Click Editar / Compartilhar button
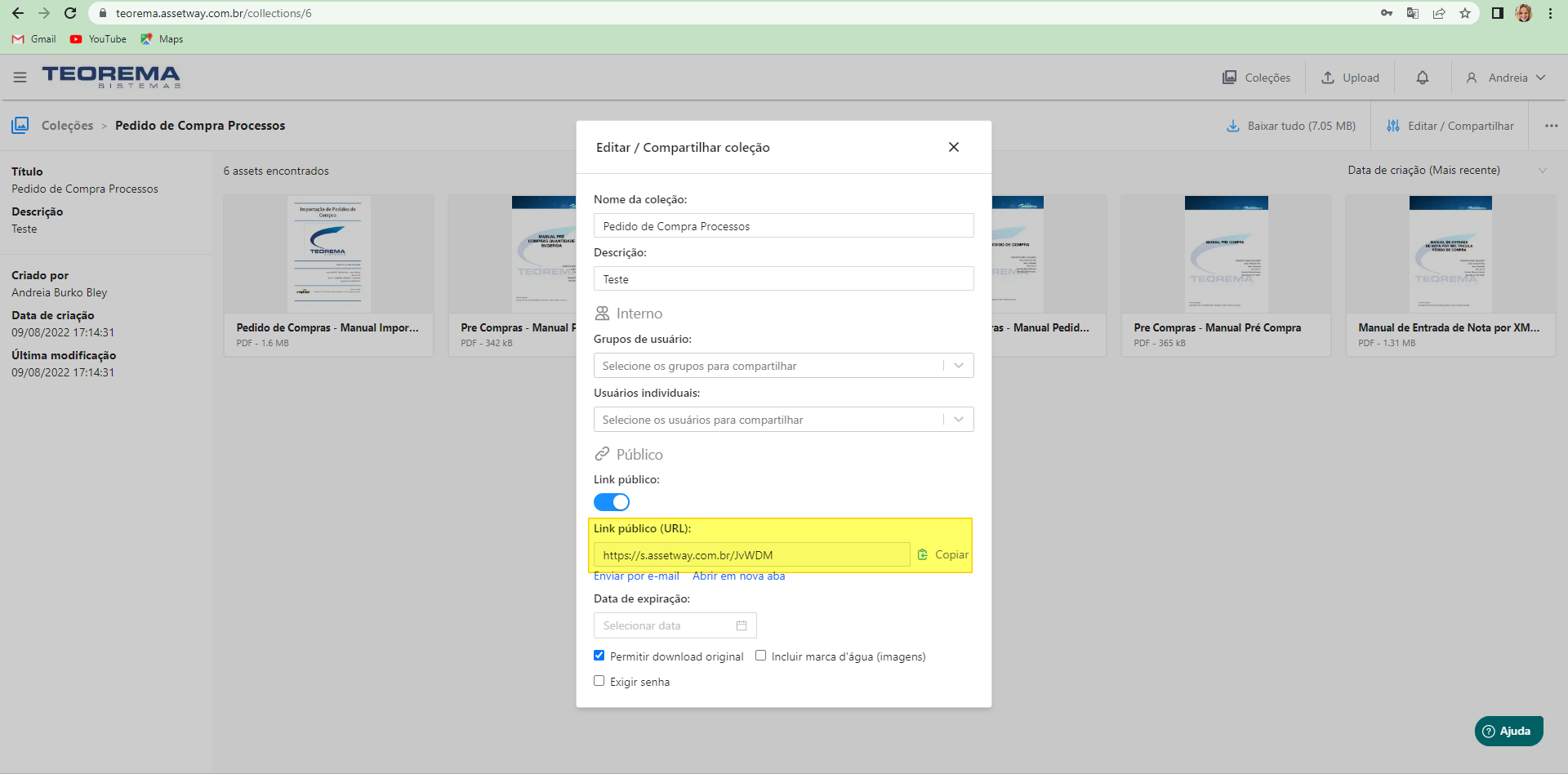The width and height of the screenshot is (1568, 774). pos(1450,126)
